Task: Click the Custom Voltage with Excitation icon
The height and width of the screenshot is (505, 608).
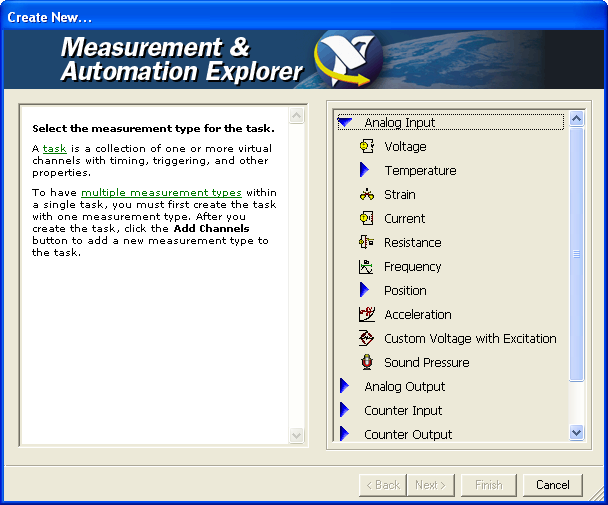Action: click(x=366, y=338)
